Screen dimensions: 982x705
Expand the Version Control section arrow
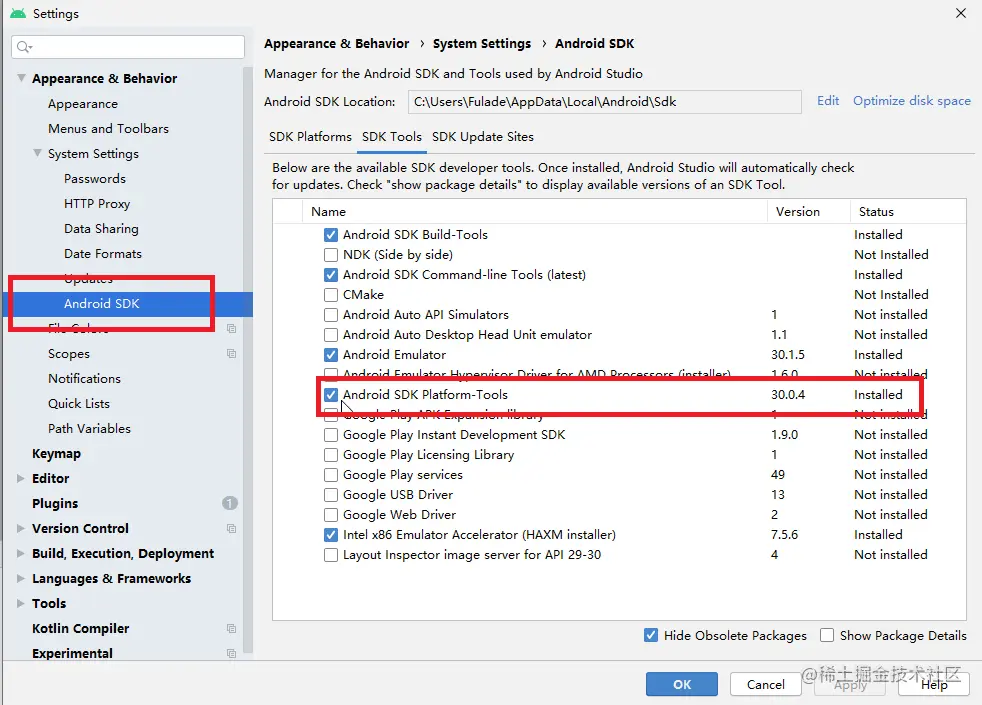tap(21, 528)
